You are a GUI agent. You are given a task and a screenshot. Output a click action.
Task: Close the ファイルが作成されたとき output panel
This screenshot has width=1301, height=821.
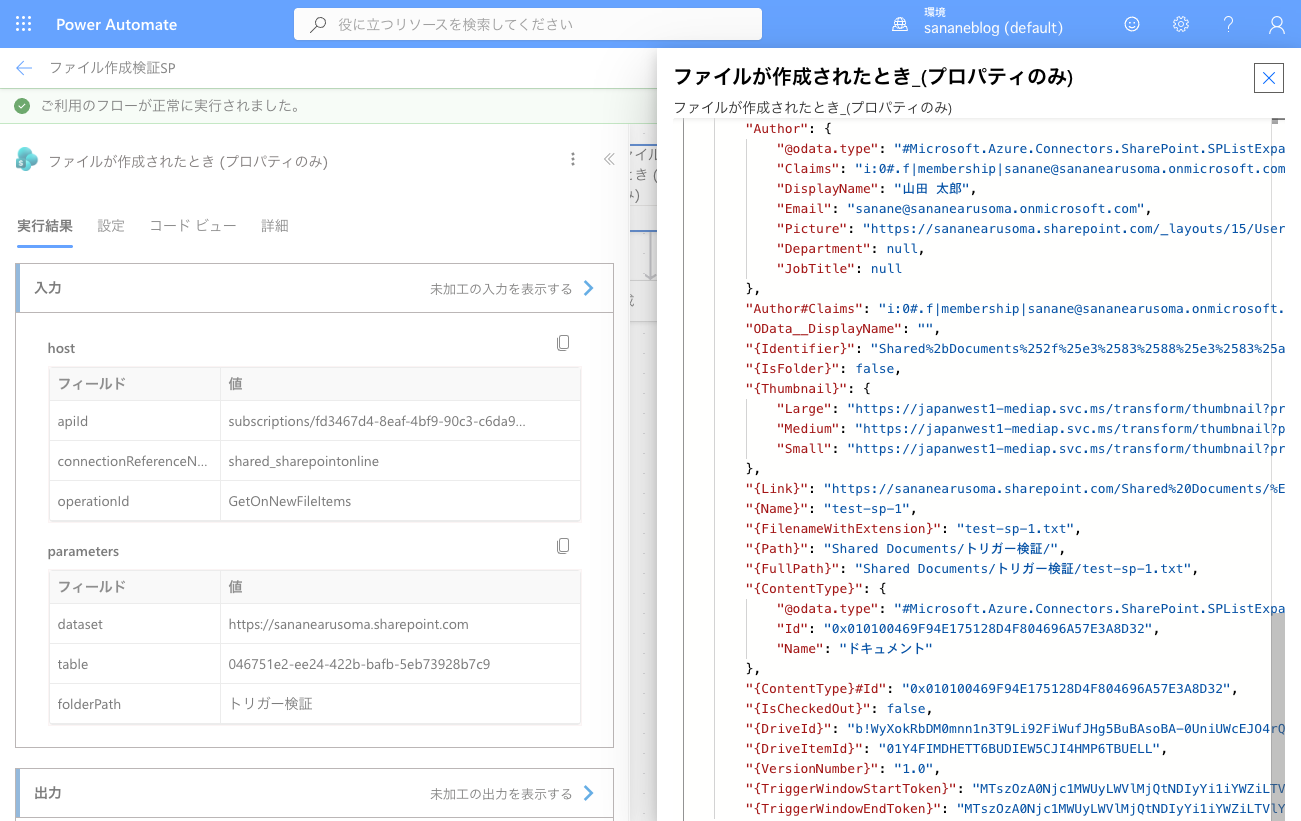[1269, 77]
